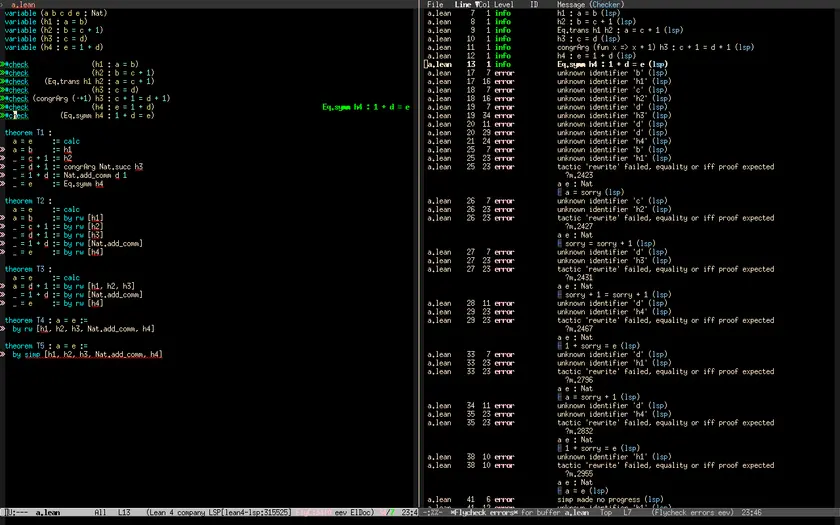Viewport: 840px width, 525px height.
Task: Place cursor on 'theorem T1 :' line
Action: [x=28, y=133]
